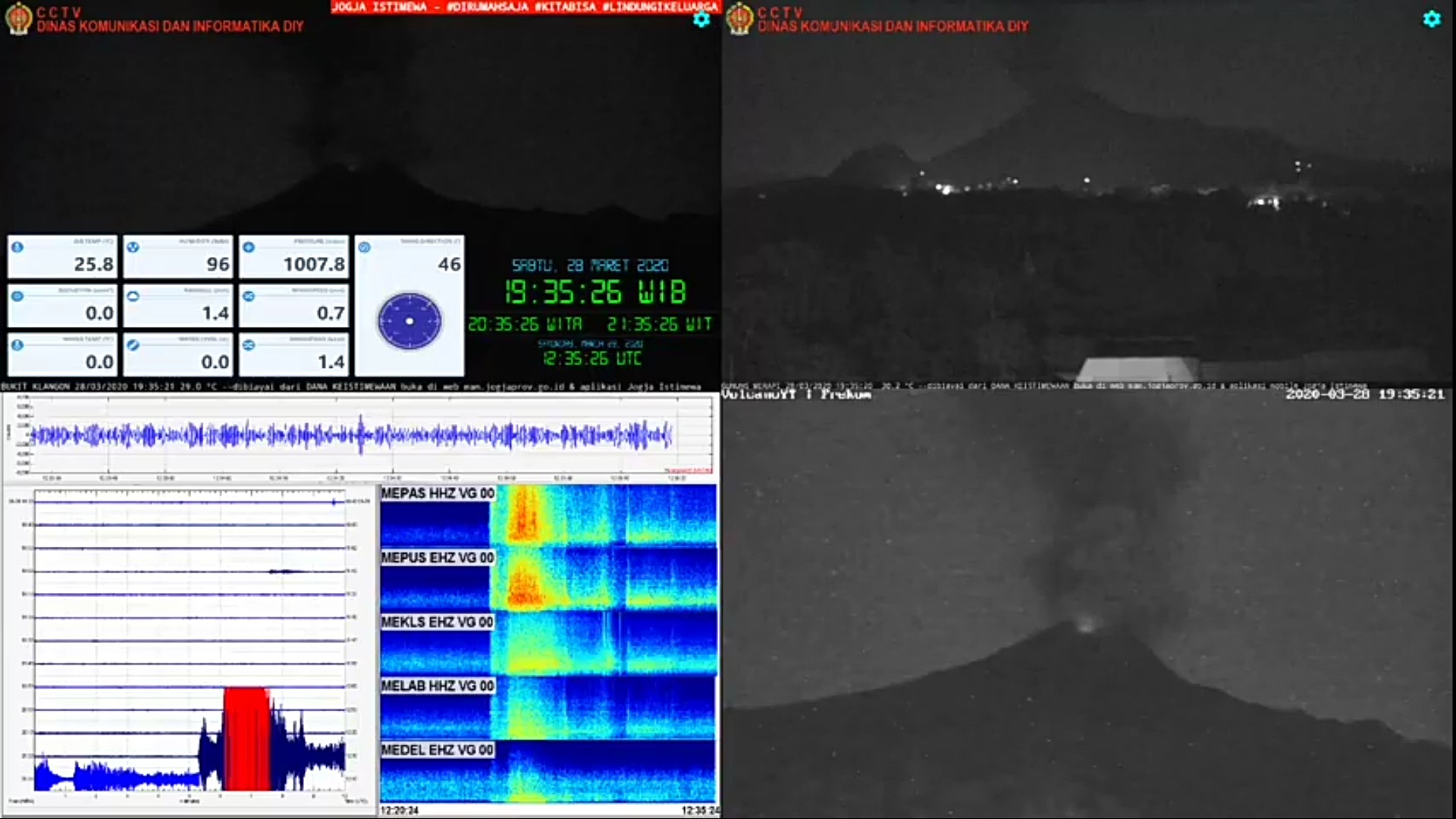
Task: Click the 19:35:26 WIB digital clock
Action: tap(595, 292)
